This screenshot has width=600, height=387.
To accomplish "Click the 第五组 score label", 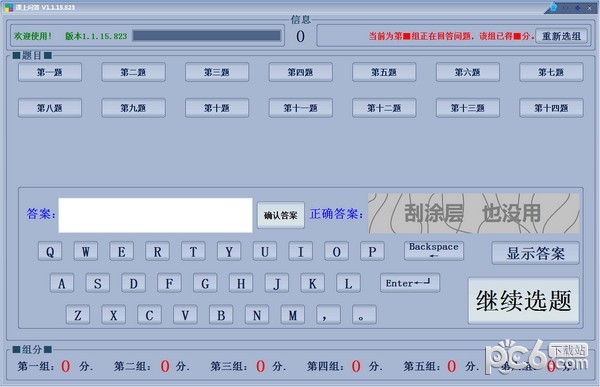I will pos(422,366).
